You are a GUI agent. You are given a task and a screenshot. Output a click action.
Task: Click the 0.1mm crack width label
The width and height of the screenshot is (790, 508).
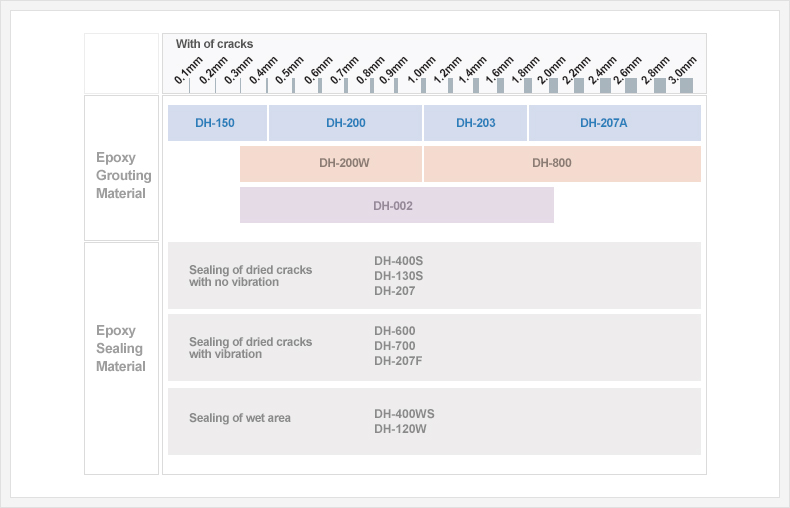186,72
